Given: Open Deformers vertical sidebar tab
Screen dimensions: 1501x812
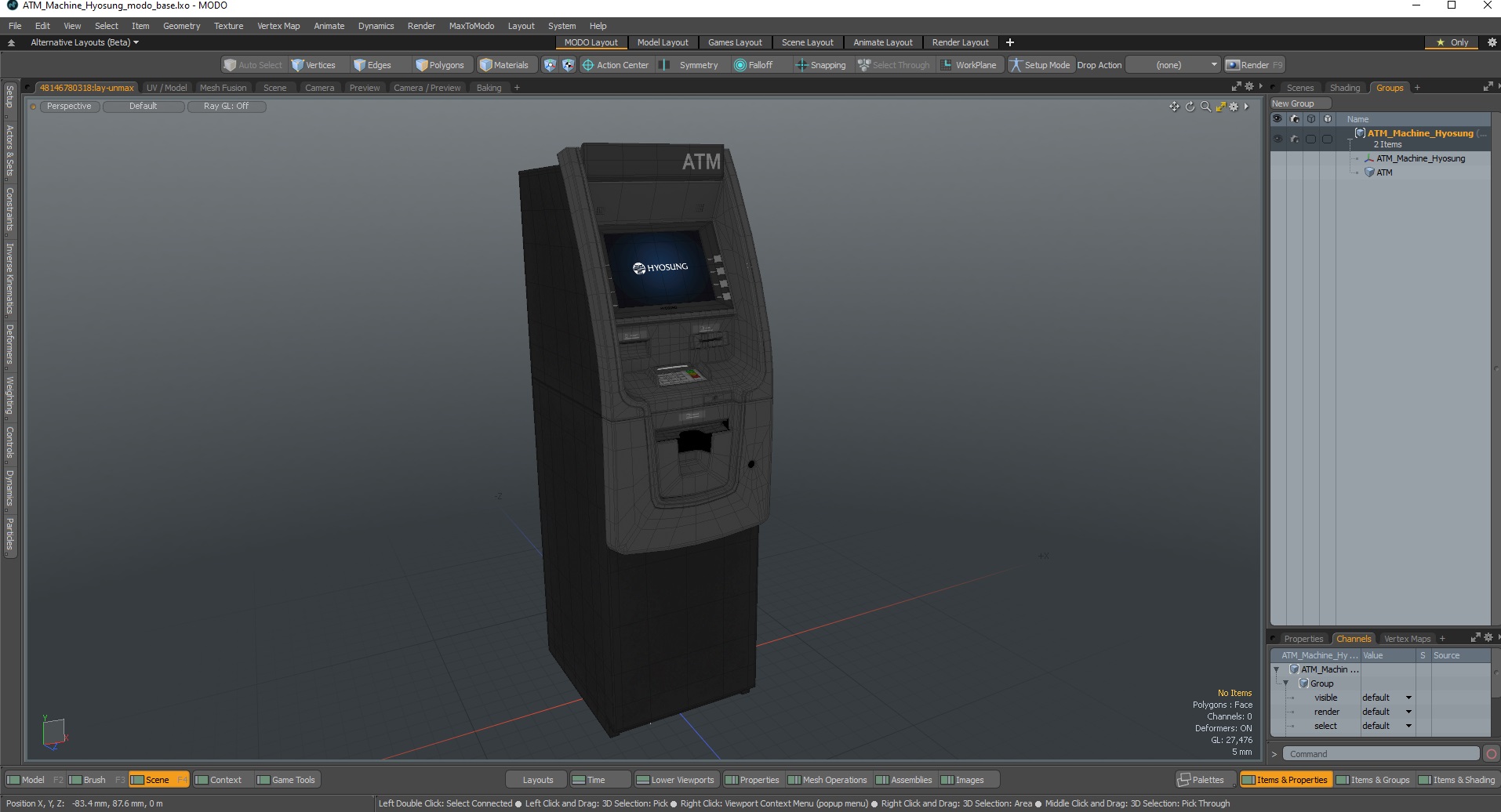Looking at the screenshot, I should pyautogui.click(x=10, y=344).
